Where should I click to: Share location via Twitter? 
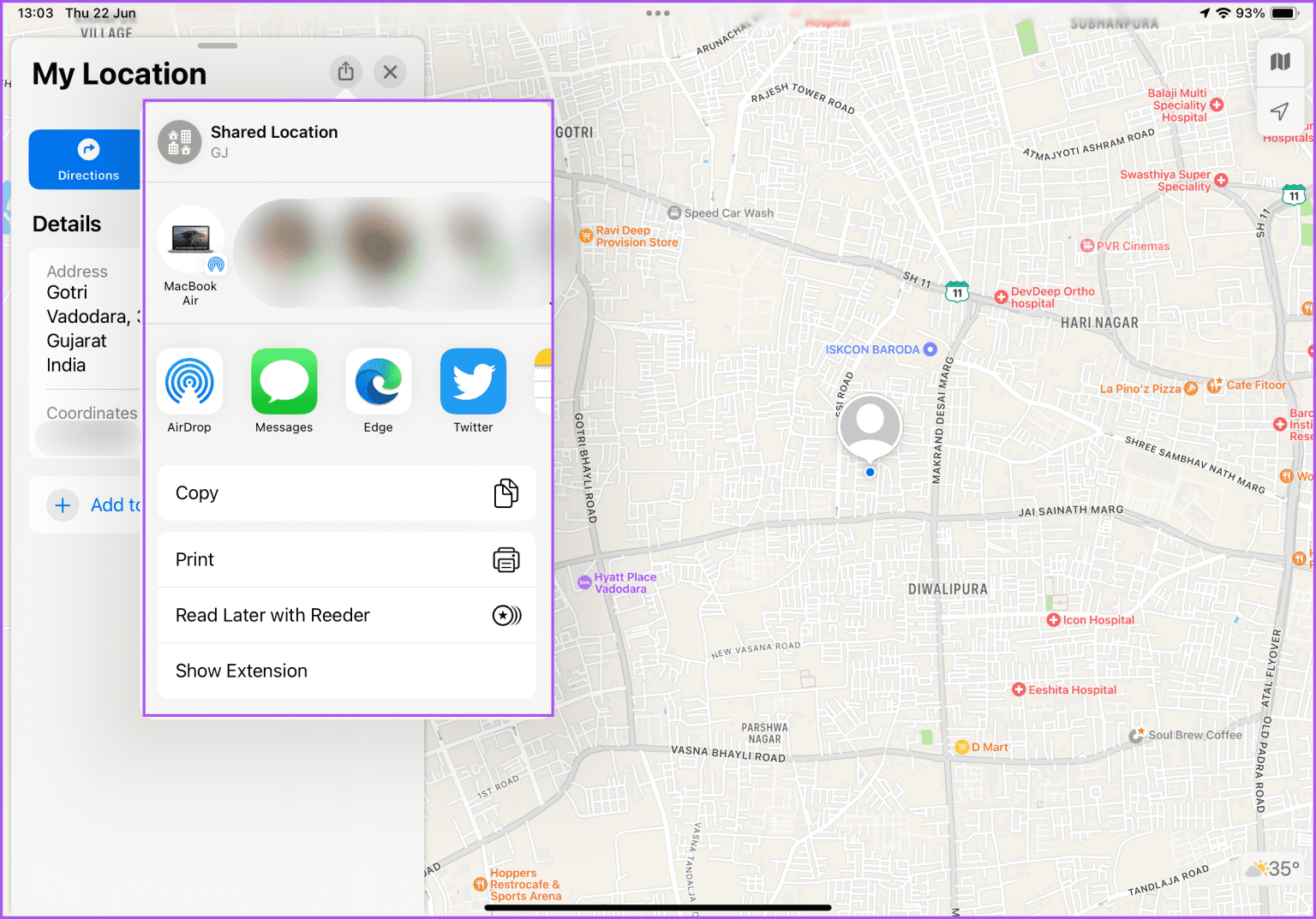[x=473, y=391]
